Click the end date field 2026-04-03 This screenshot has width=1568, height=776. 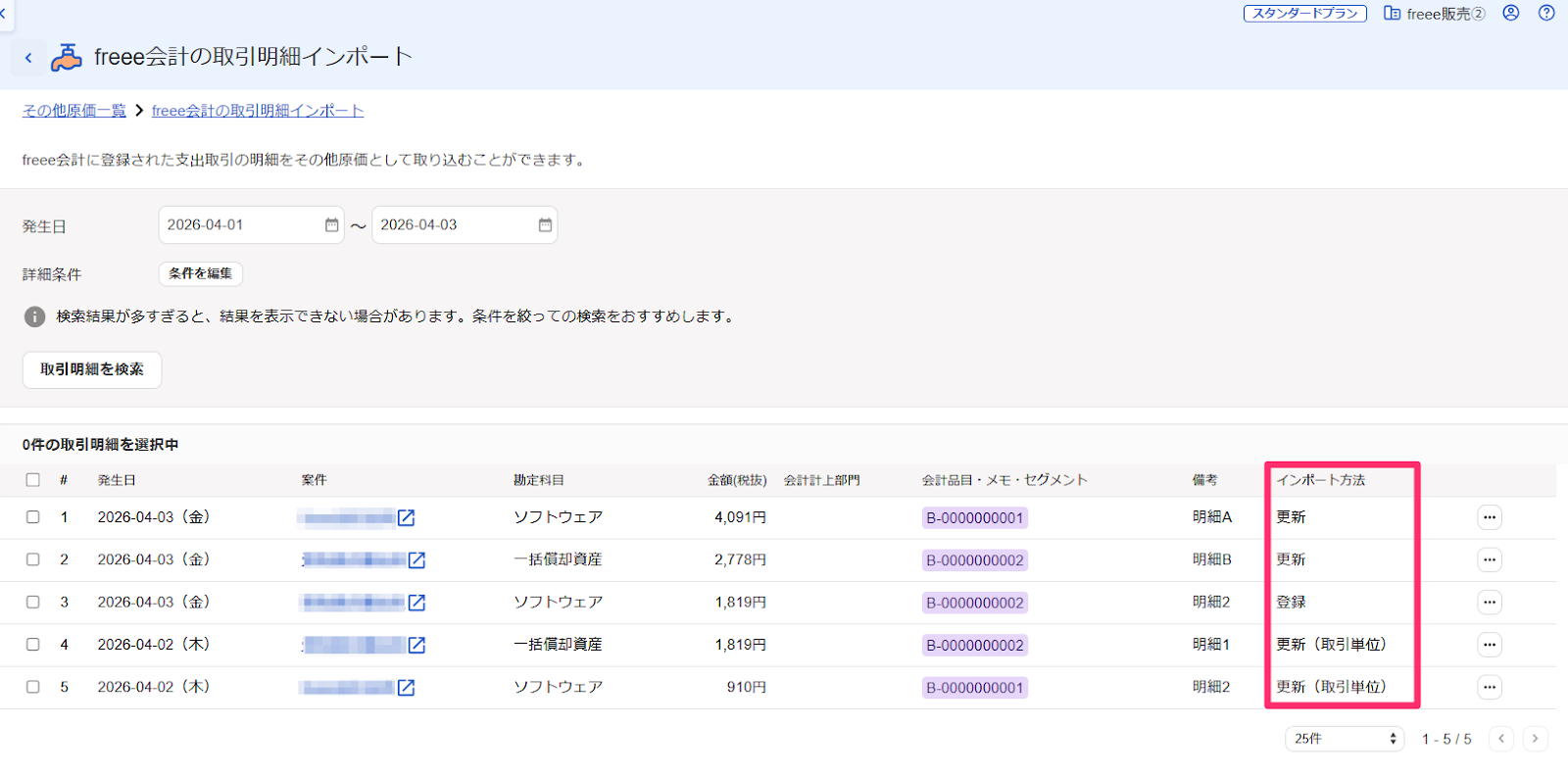click(x=465, y=225)
